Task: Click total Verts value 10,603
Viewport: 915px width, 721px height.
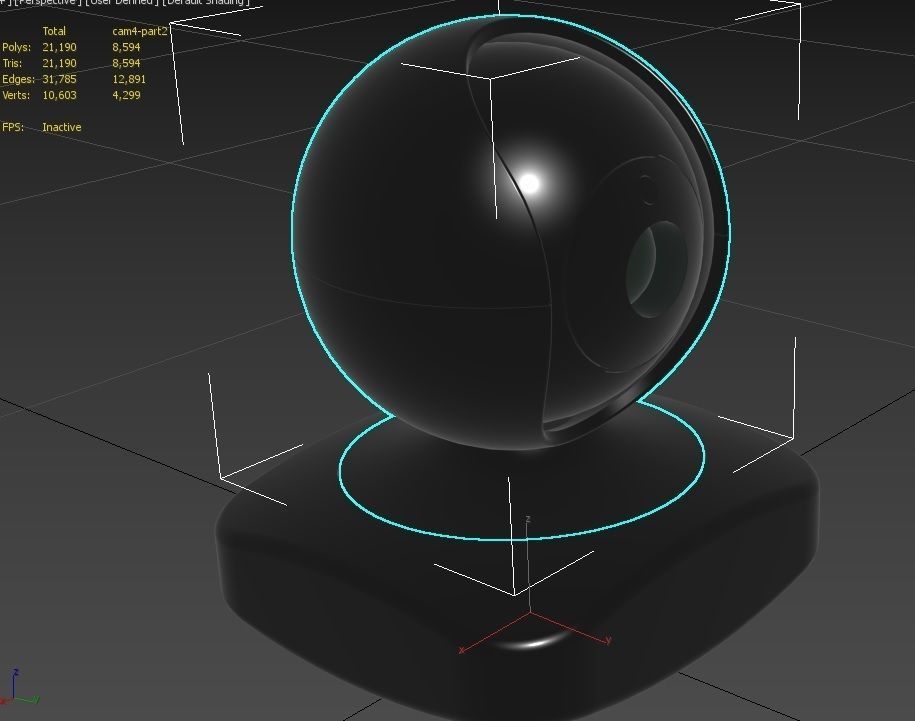Action: tap(60, 95)
